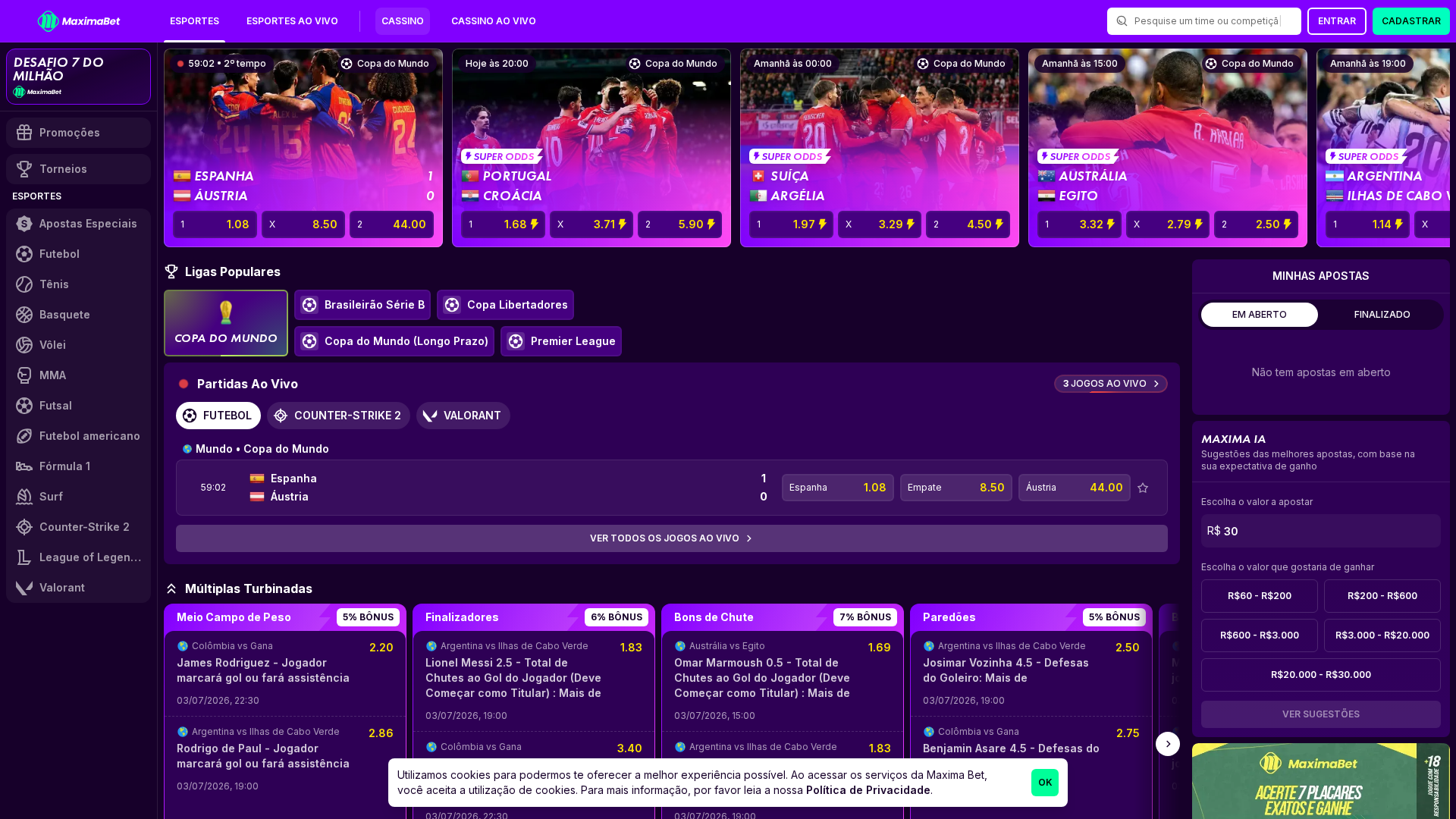Select the R$200 - R$600 win range

(x=1382, y=596)
